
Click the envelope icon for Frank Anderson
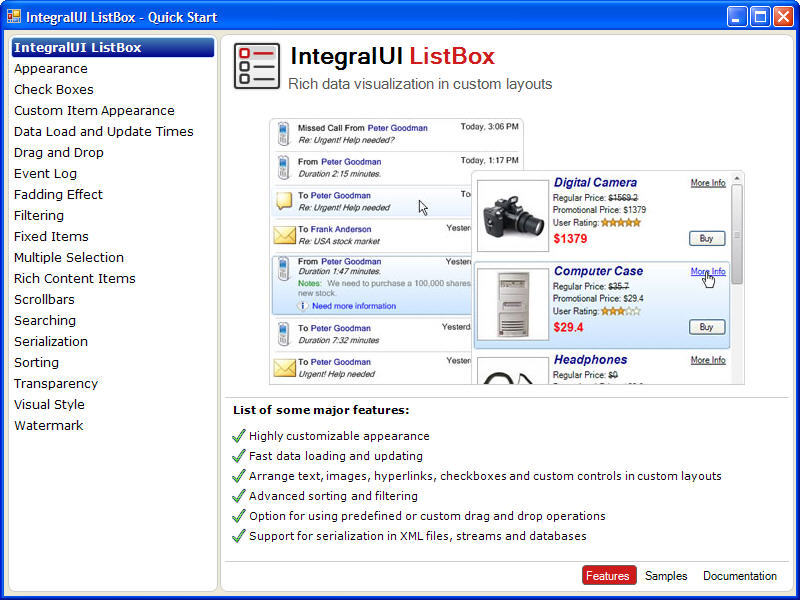[x=284, y=235]
